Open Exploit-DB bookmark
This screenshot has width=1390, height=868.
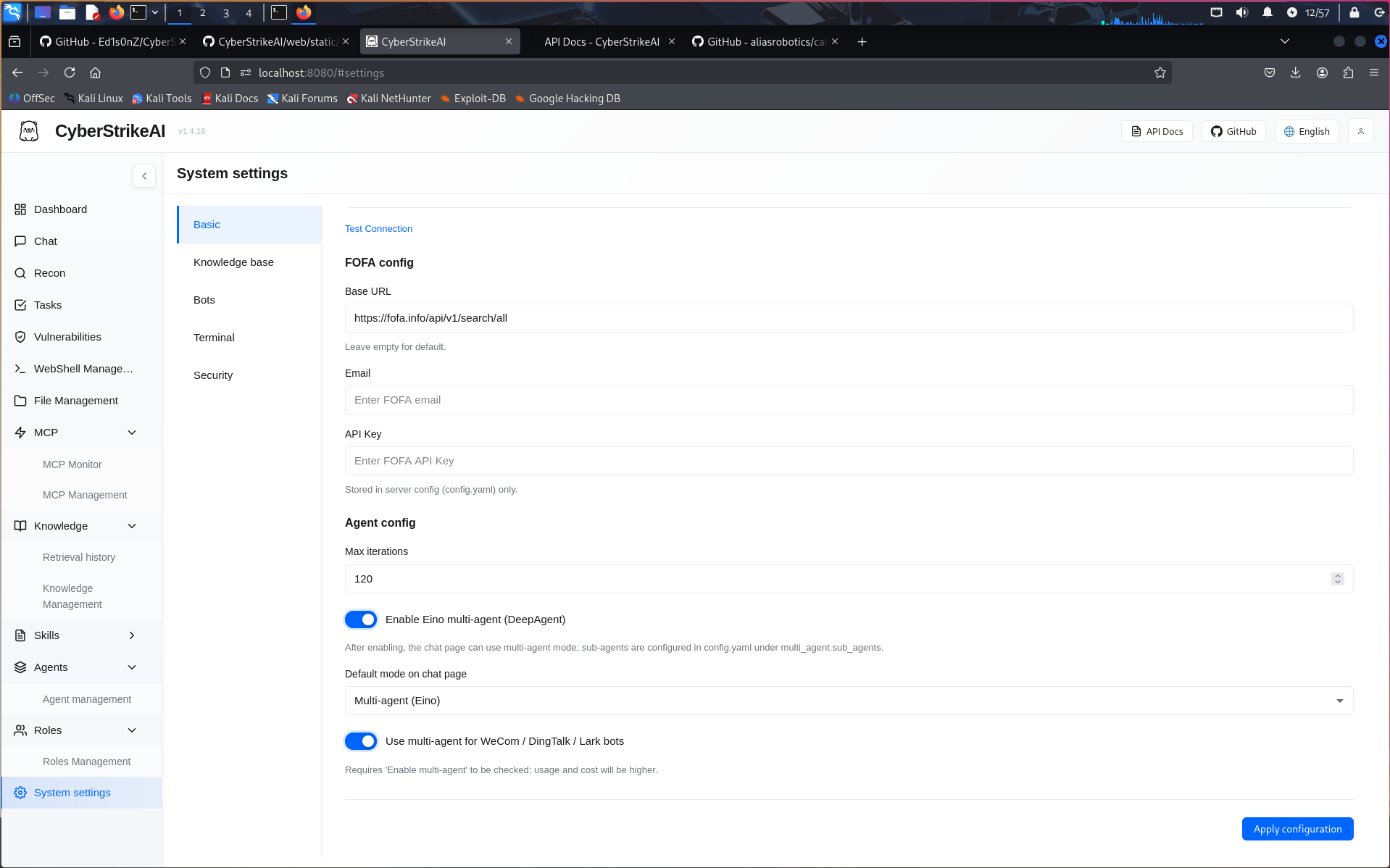point(473,99)
